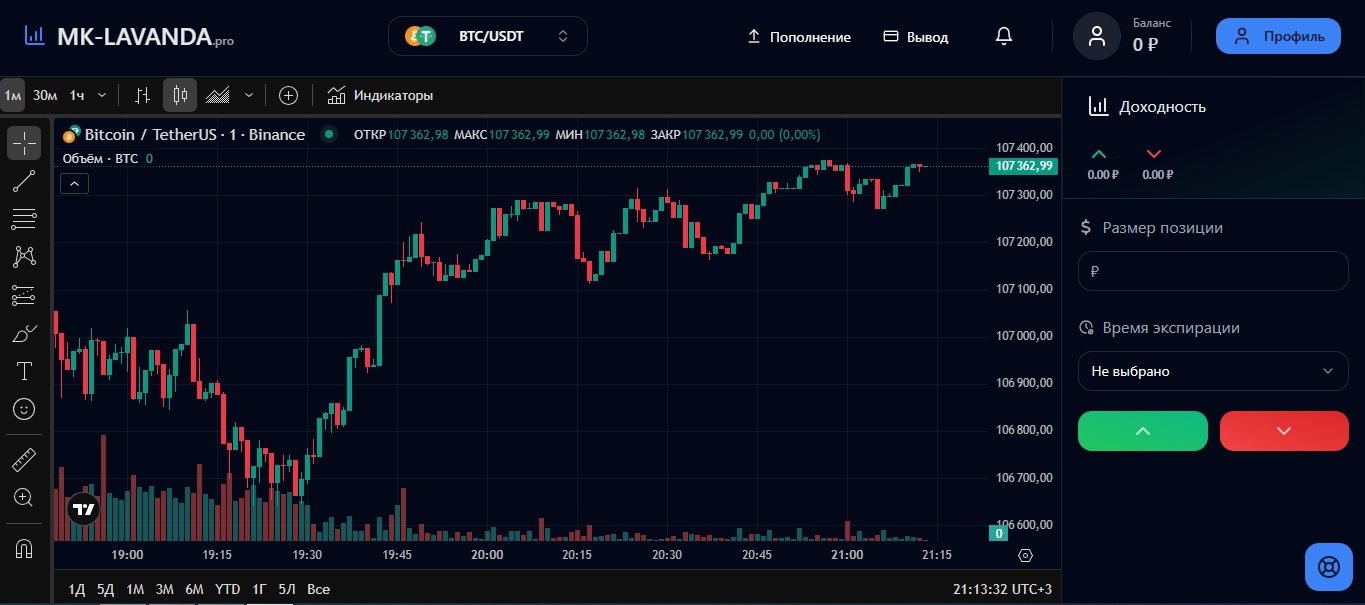The height and width of the screenshot is (605, 1365).
Task: Click the user avatar icon
Action: coord(1097,37)
